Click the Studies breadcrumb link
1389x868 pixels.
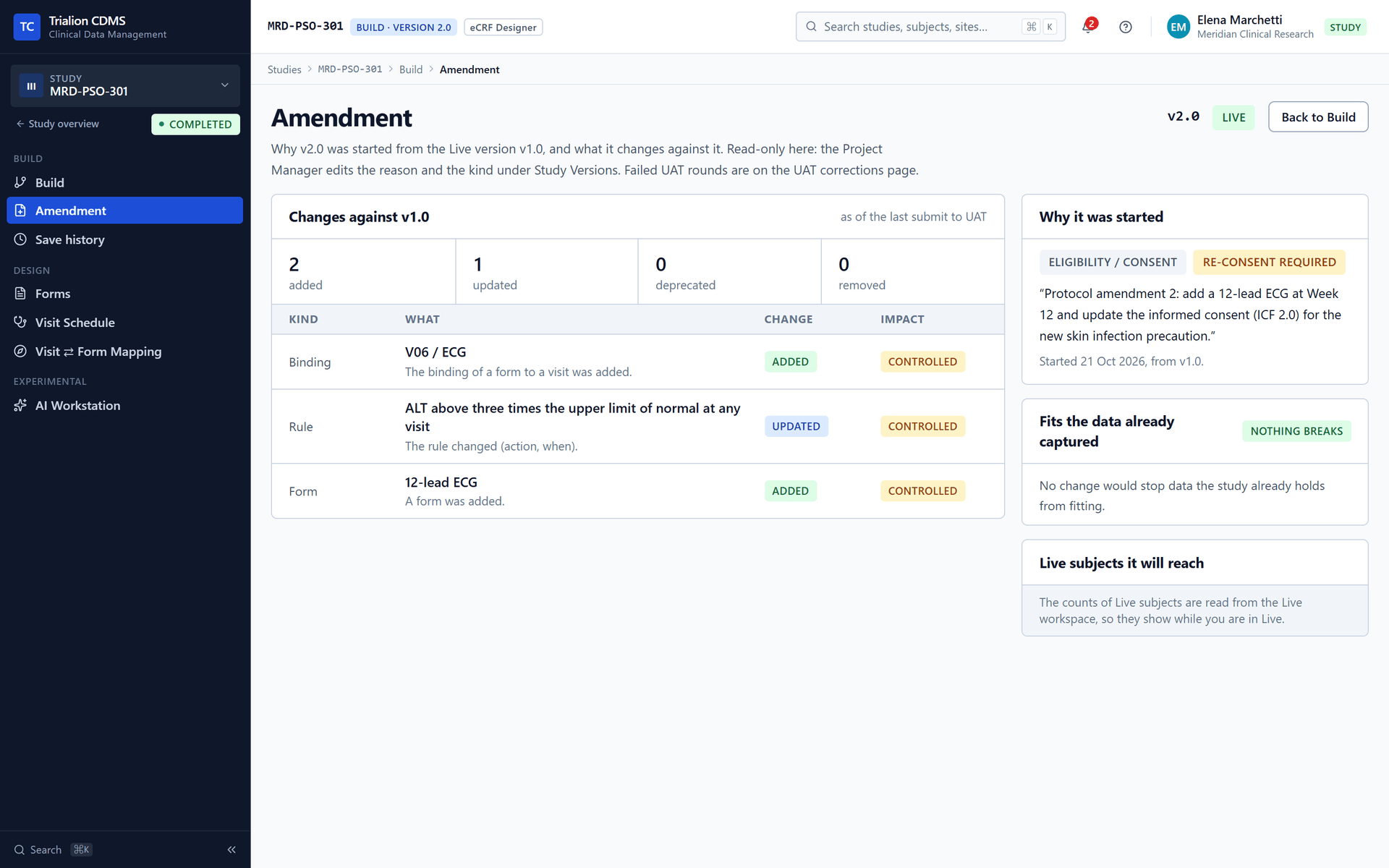(284, 69)
